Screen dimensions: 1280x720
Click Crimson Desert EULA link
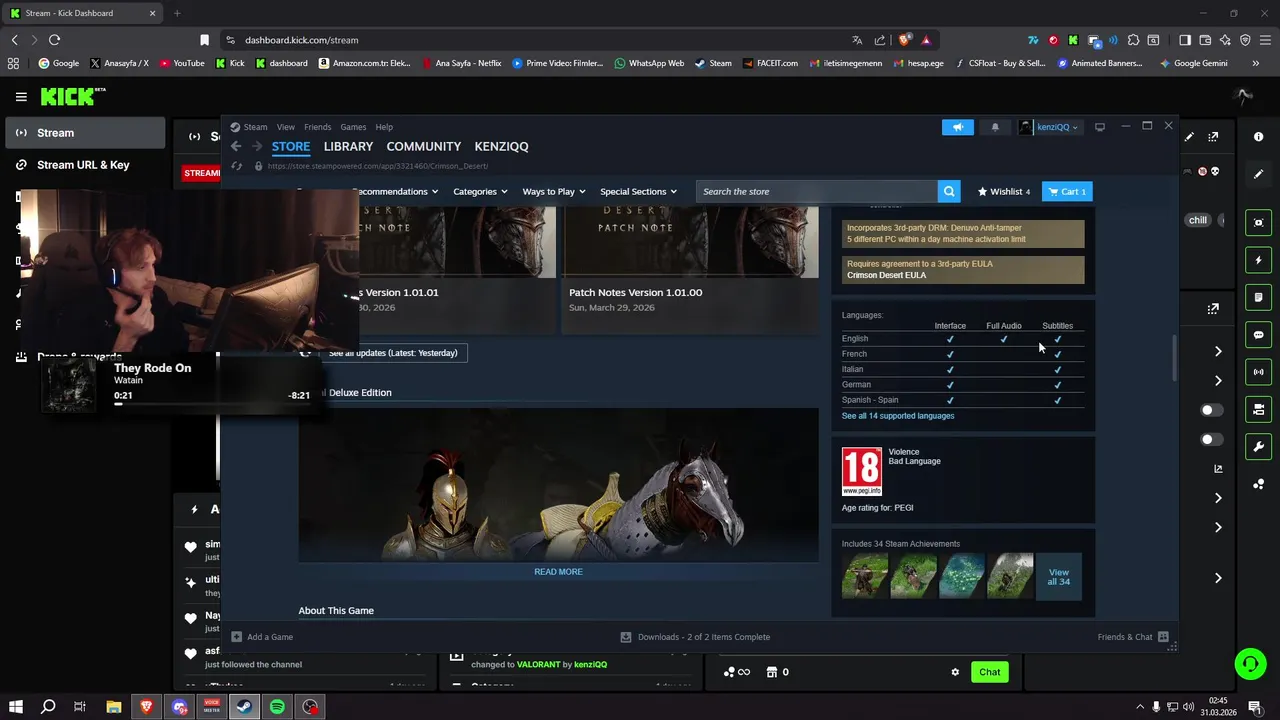pyautogui.click(x=886, y=275)
